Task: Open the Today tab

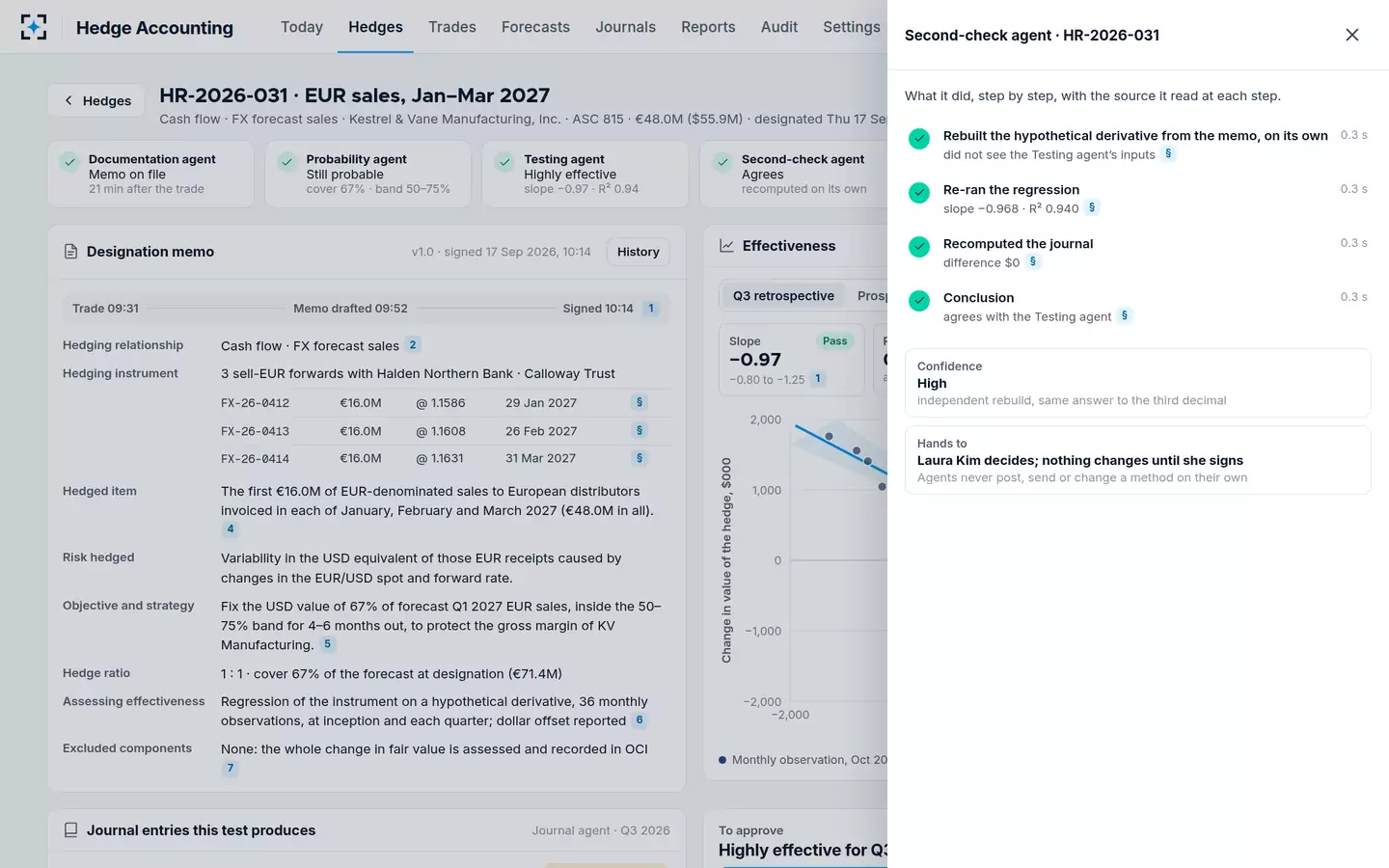Action: [302, 27]
